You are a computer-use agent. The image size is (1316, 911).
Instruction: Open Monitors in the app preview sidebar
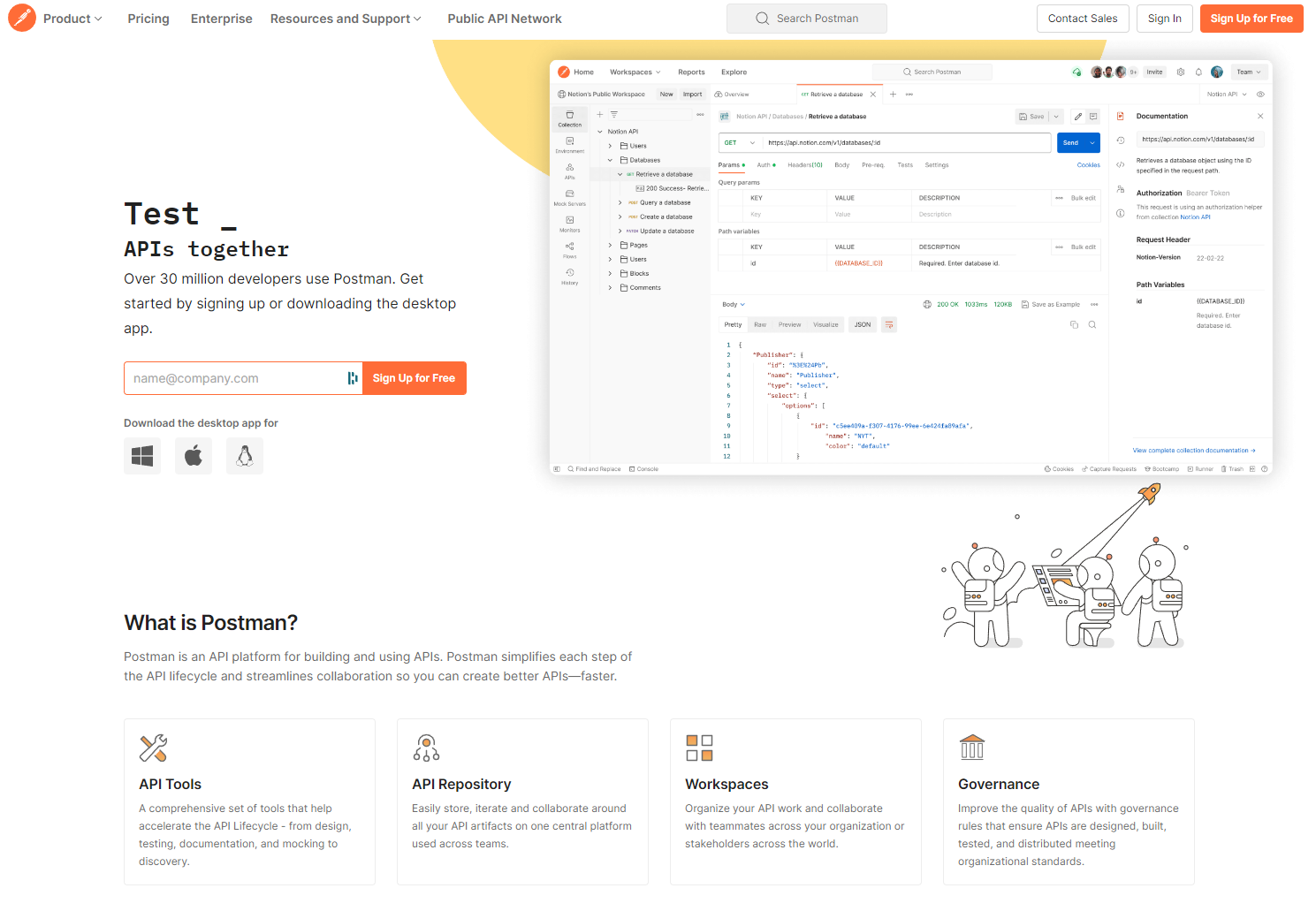point(570,224)
